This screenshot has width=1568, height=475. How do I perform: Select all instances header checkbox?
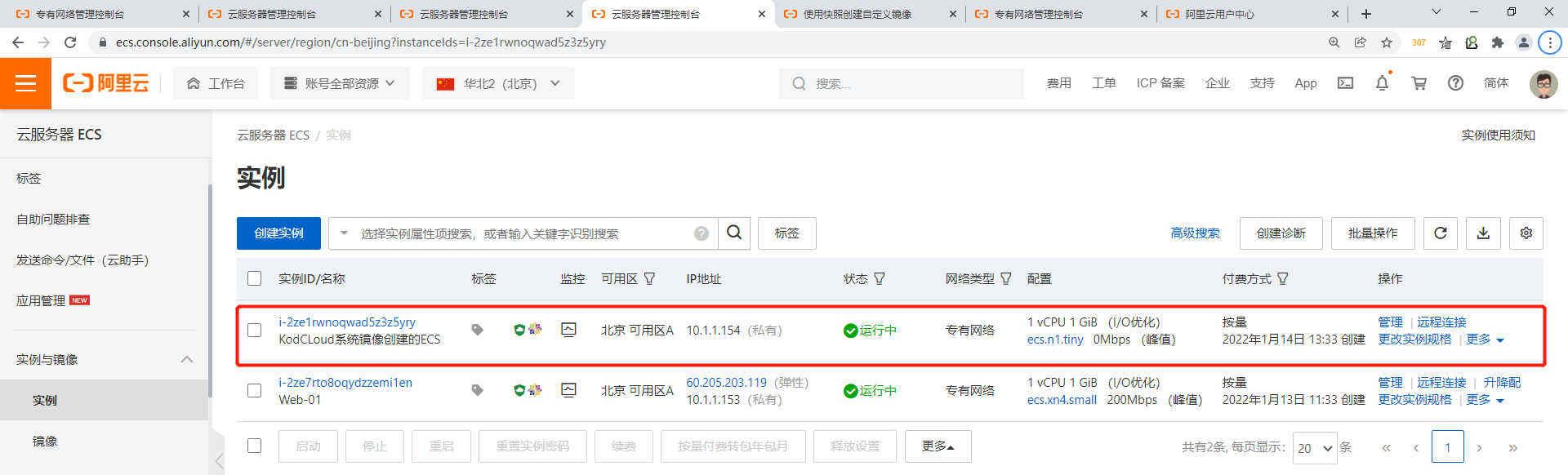pos(255,278)
